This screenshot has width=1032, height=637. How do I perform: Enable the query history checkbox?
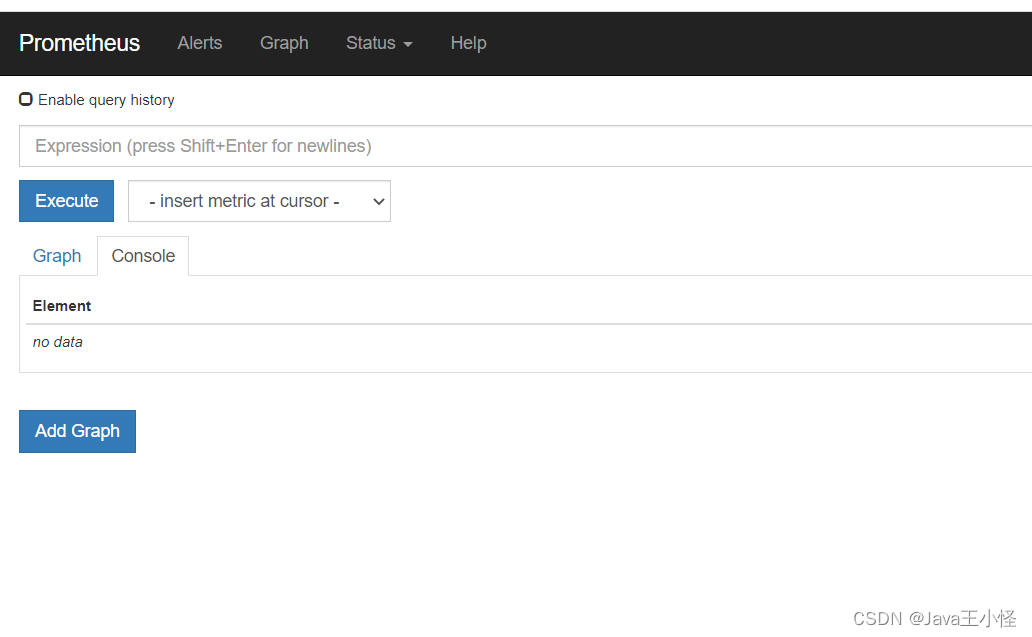click(x=25, y=99)
